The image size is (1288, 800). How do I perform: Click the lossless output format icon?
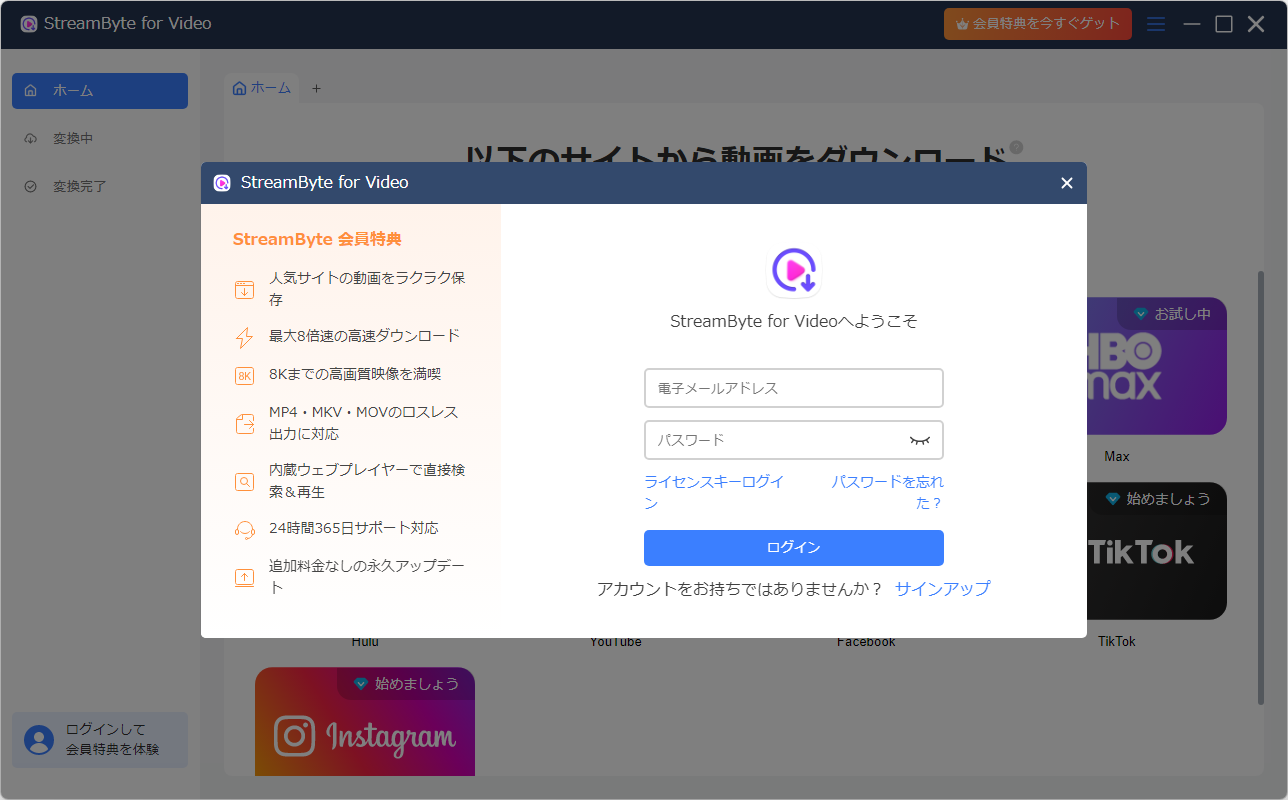pos(244,424)
